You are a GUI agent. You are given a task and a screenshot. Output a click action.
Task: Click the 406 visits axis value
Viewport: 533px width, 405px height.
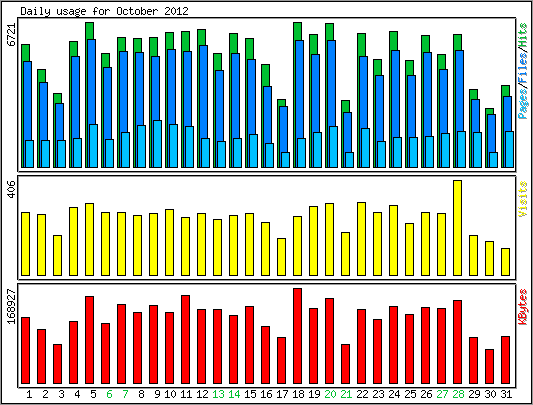12,189
